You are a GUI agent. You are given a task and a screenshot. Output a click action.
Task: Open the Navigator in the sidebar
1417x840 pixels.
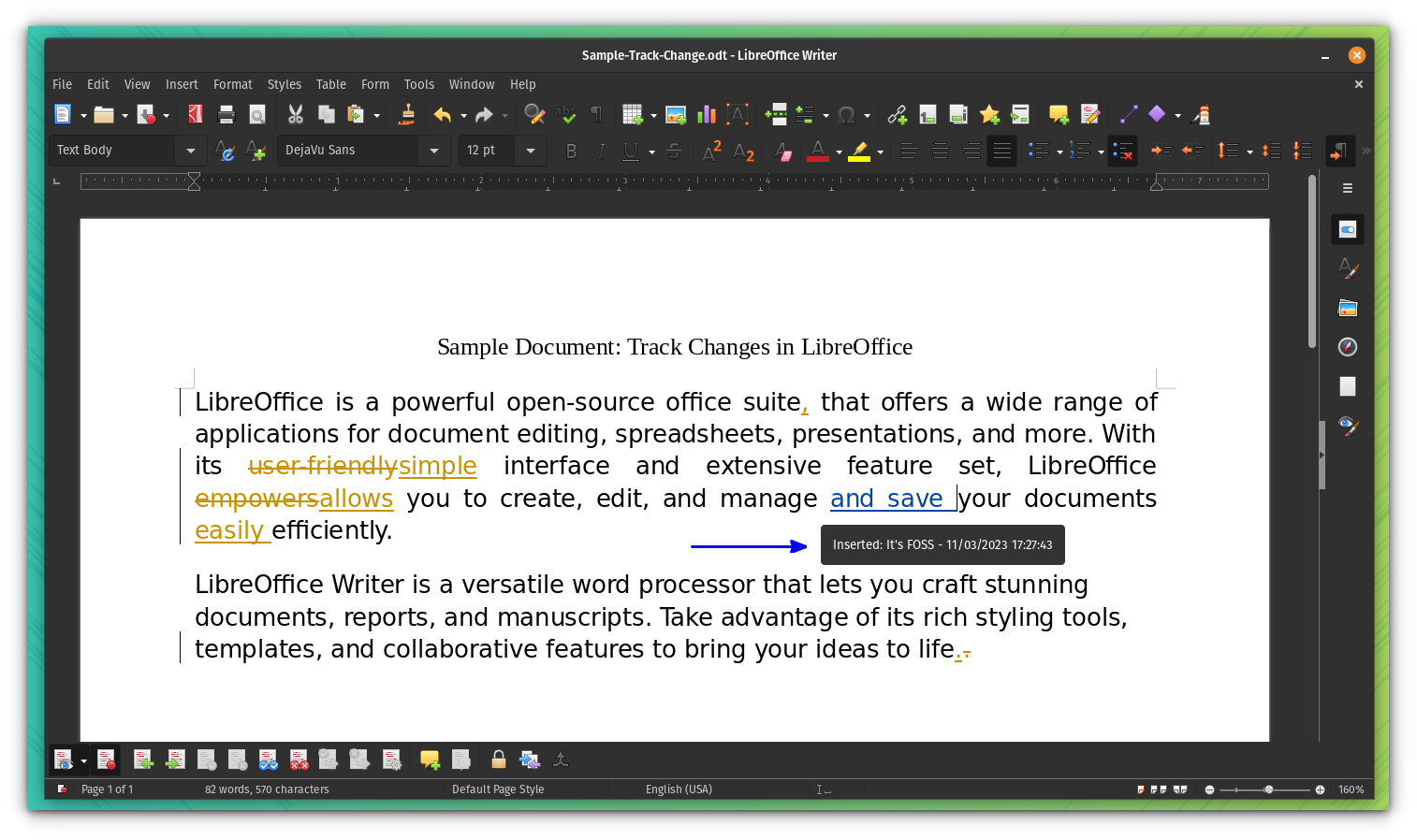tap(1348, 347)
